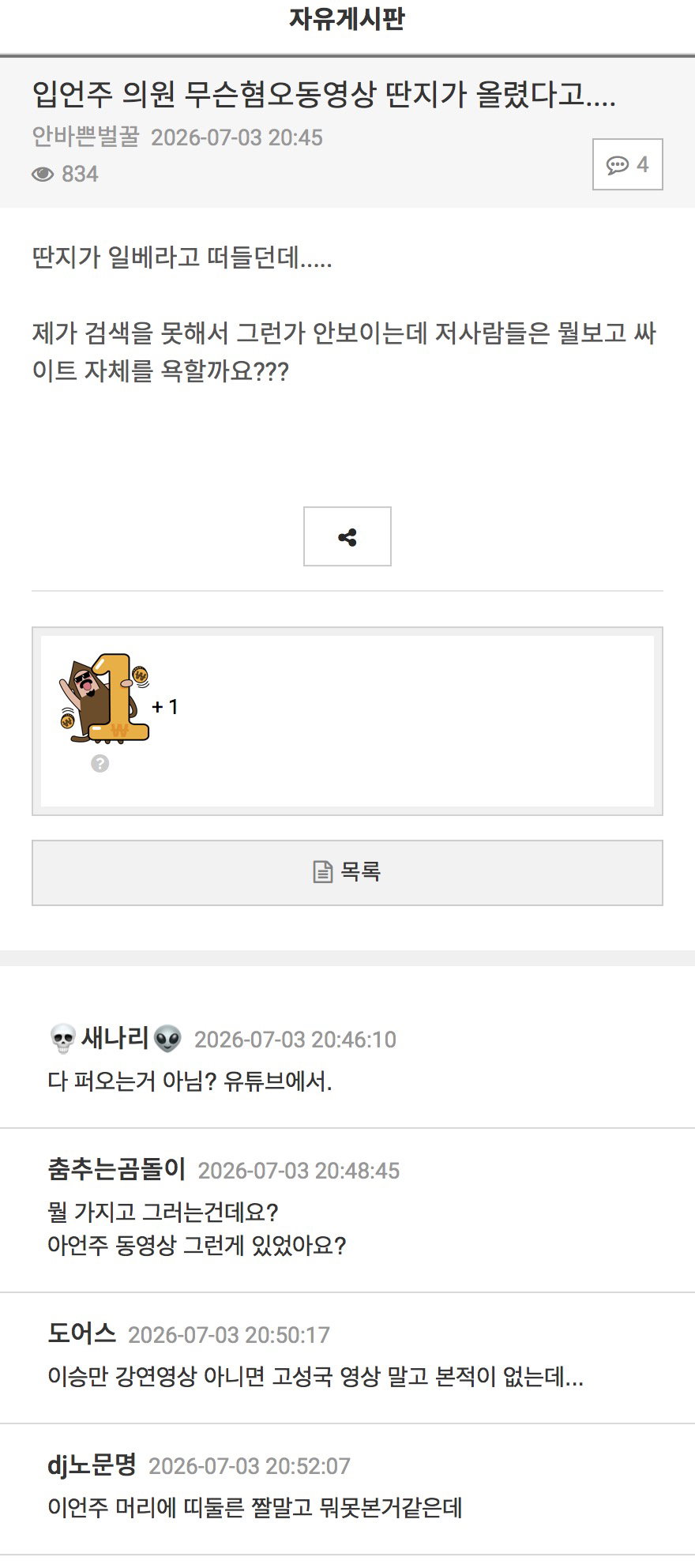Go back to 목록 list
This screenshot has width=695, height=1568.
tap(347, 873)
